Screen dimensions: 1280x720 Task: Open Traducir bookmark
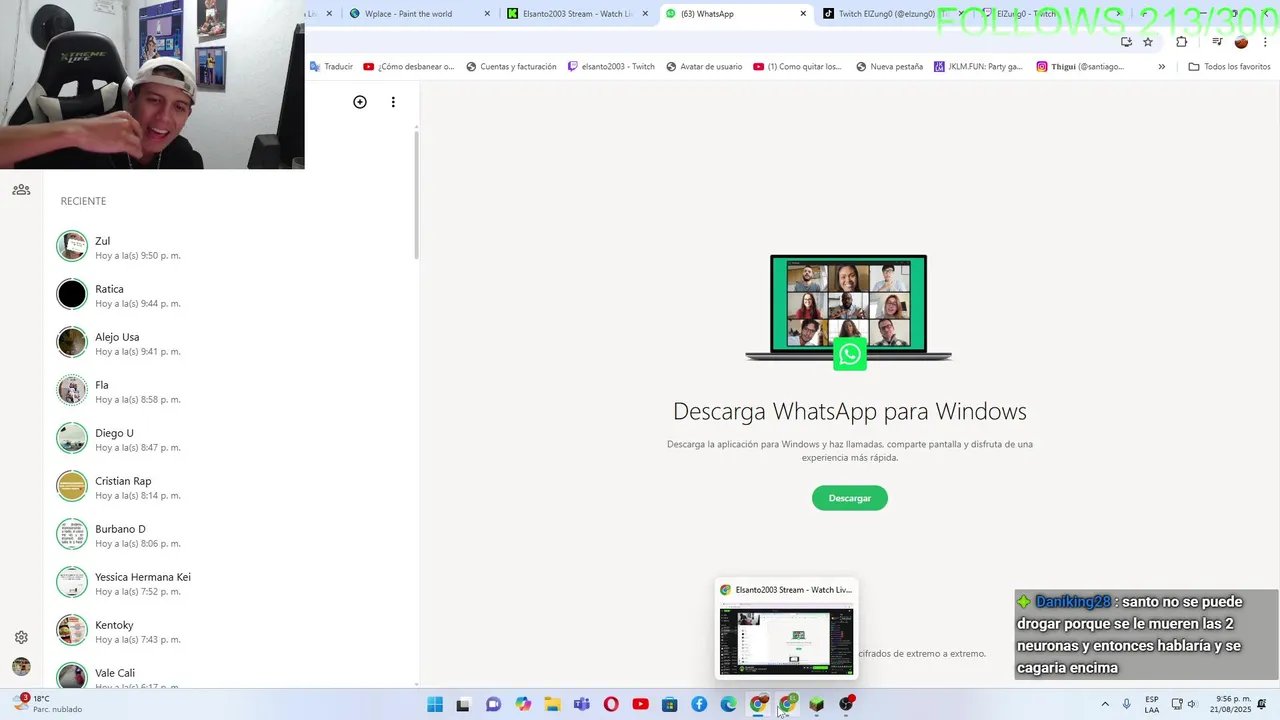(331, 67)
